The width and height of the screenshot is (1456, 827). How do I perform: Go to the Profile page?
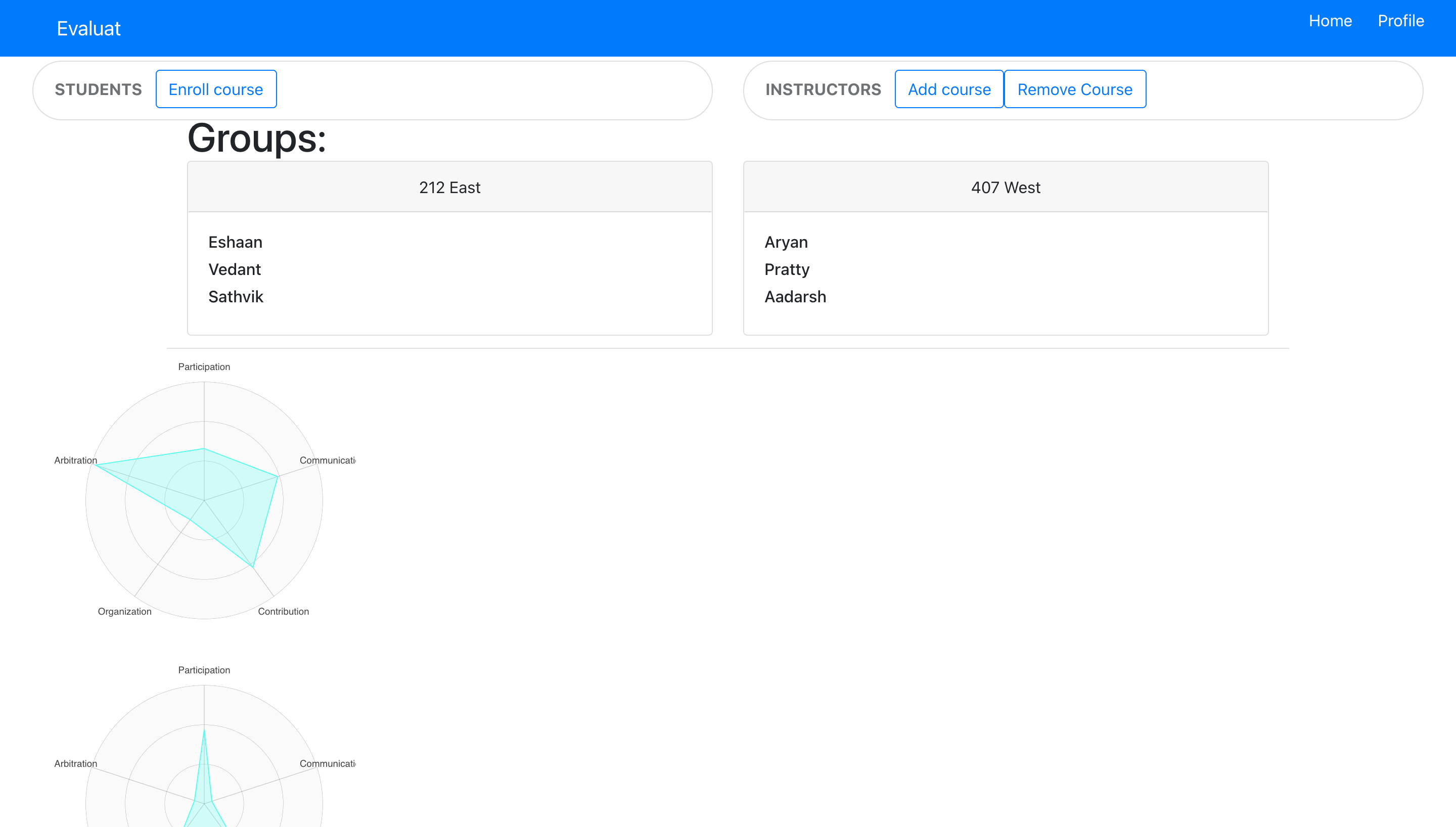pos(1400,21)
